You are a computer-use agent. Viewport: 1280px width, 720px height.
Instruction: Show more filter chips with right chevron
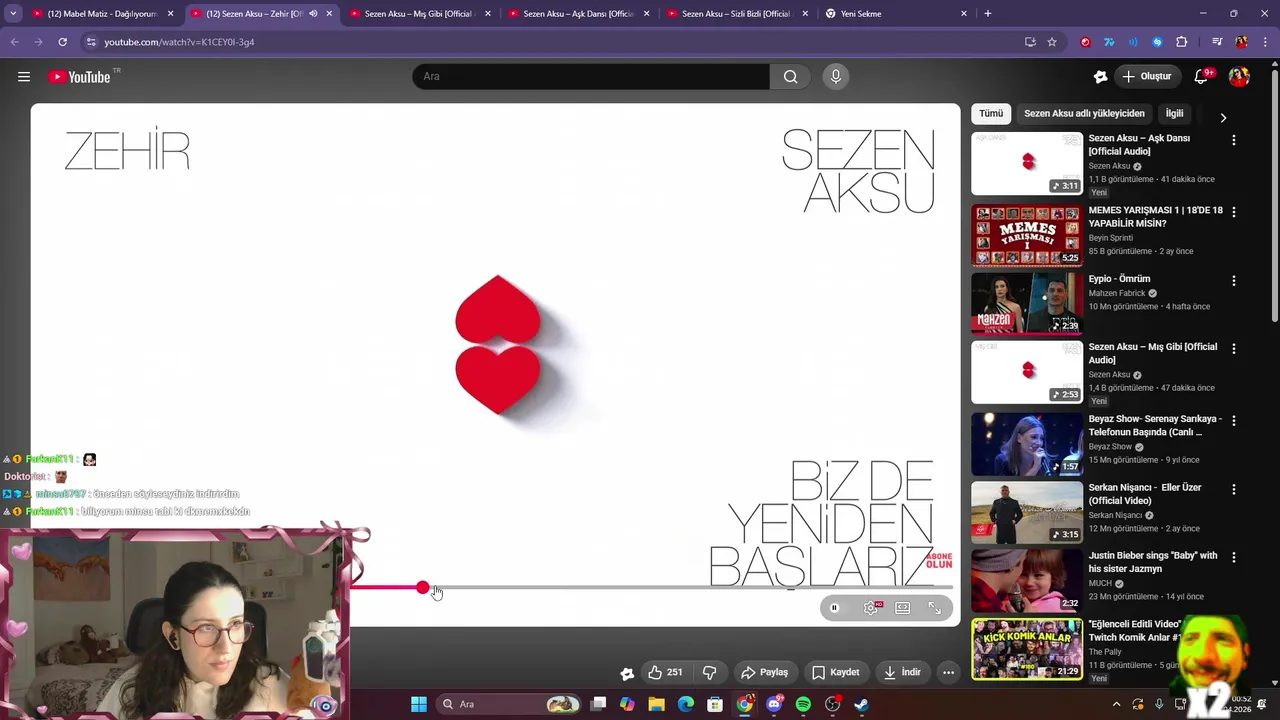coord(1223,118)
